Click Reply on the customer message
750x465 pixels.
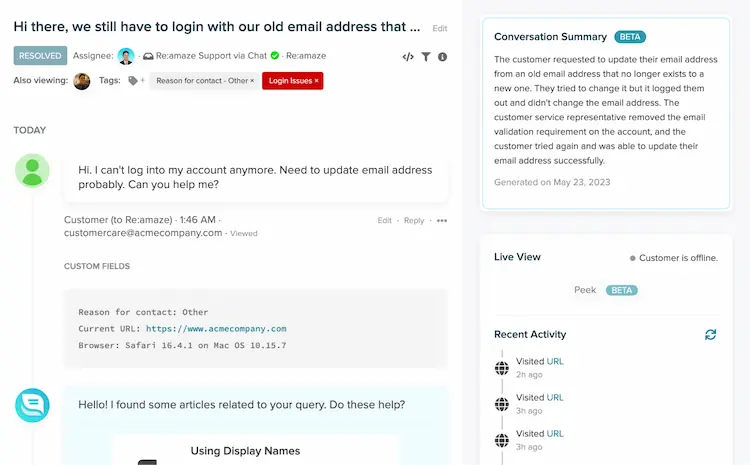point(414,221)
